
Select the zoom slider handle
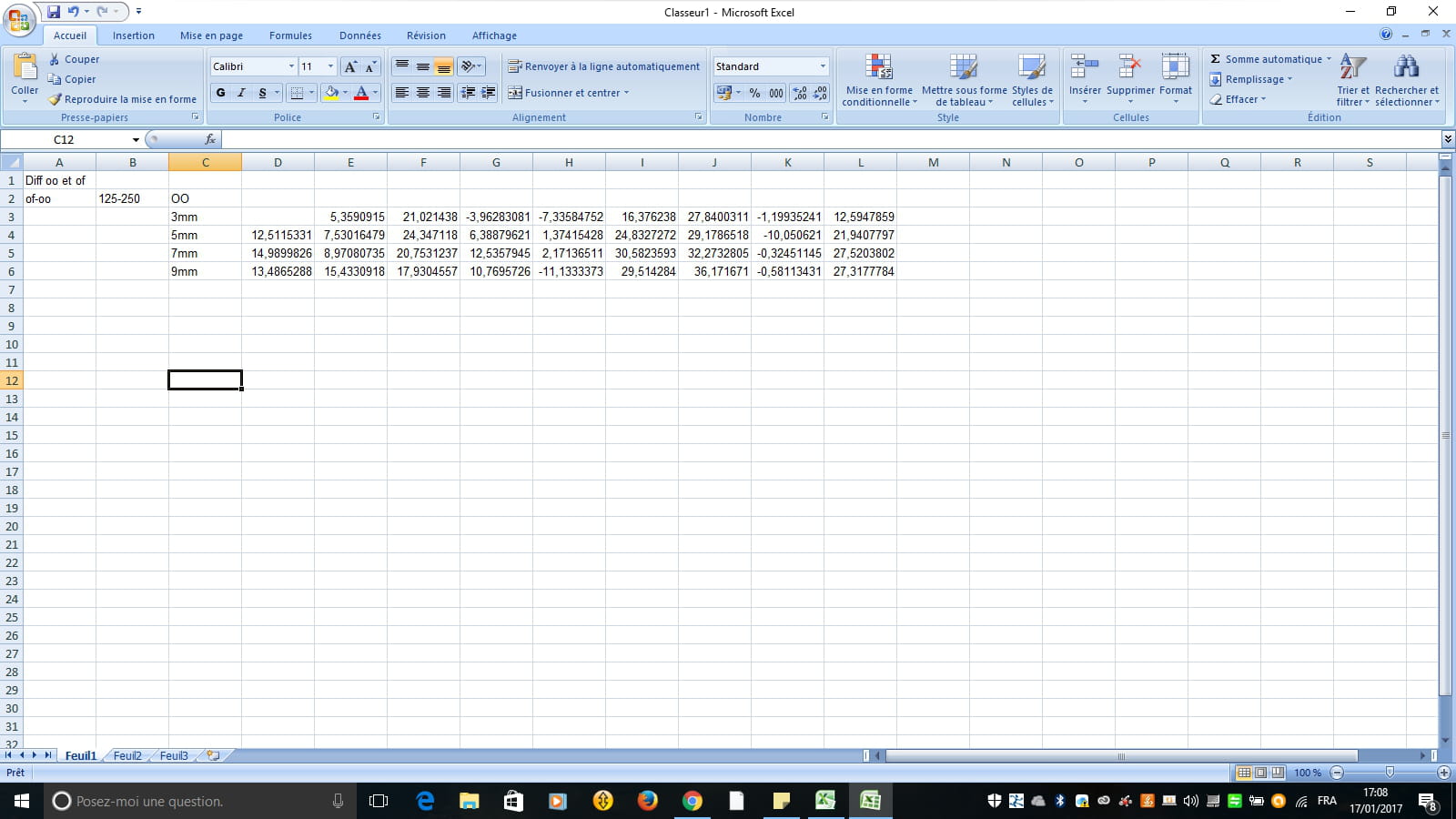click(1390, 773)
